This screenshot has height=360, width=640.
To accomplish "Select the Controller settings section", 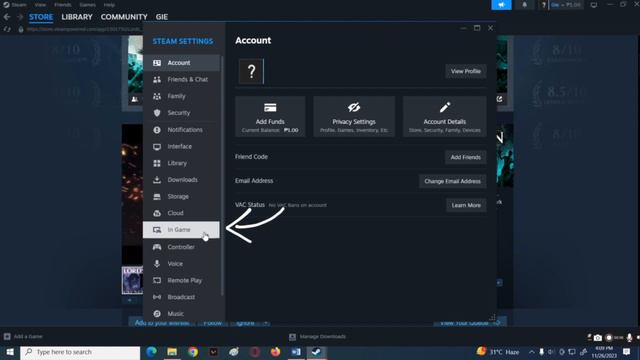I will pos(181,247).
